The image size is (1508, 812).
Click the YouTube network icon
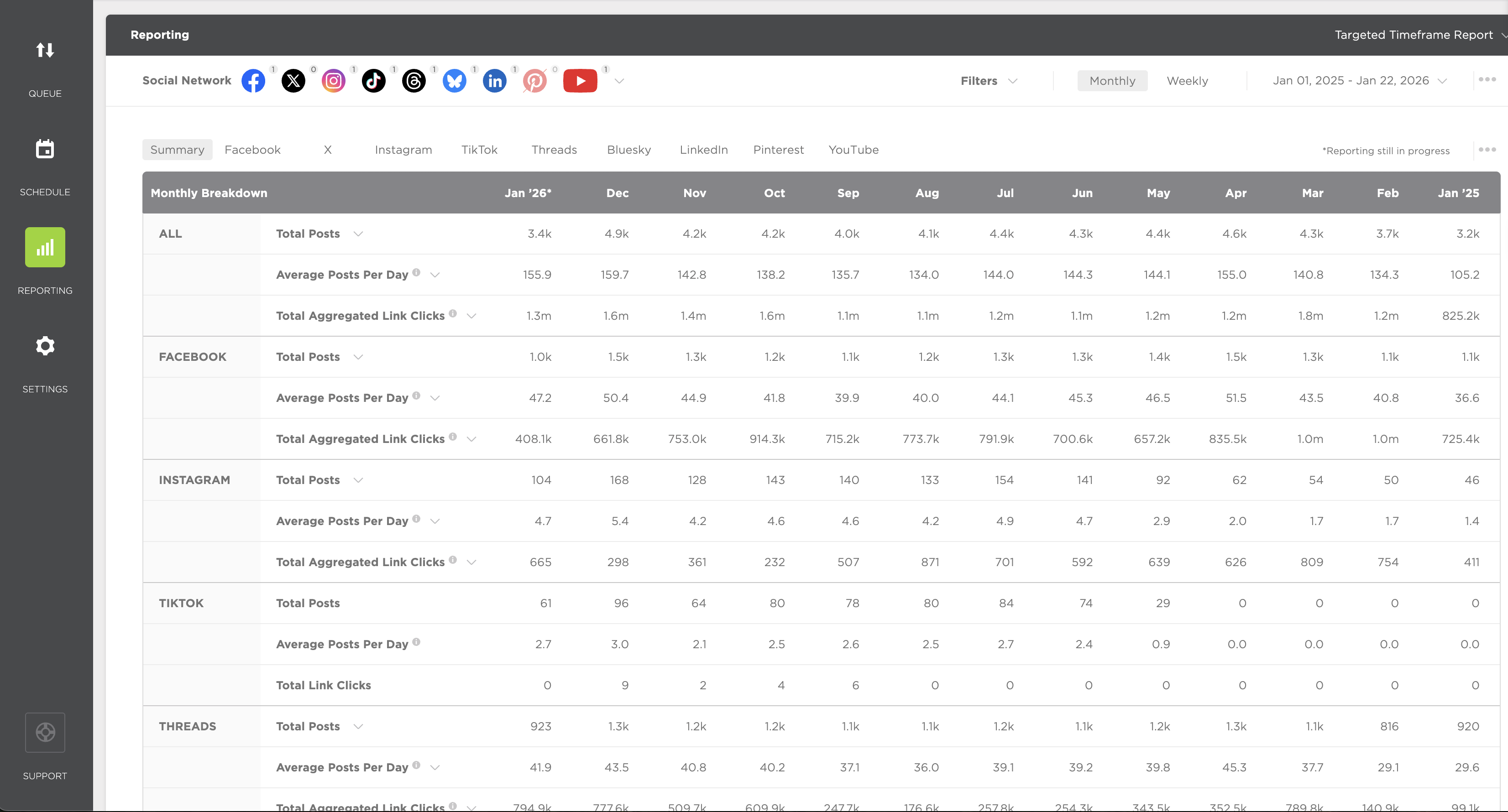(x=580, y=81)
